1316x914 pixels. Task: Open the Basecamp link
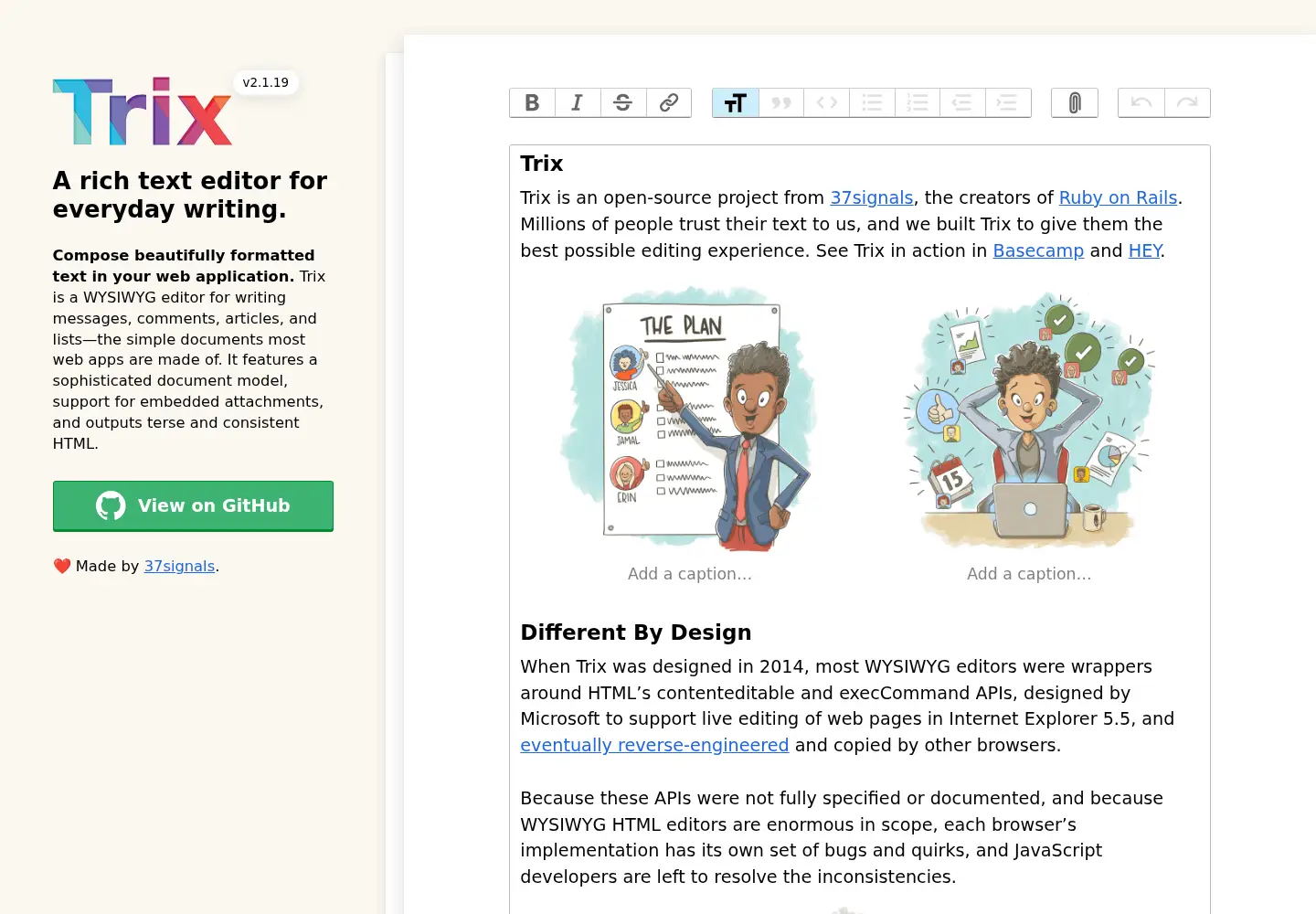1038,250
